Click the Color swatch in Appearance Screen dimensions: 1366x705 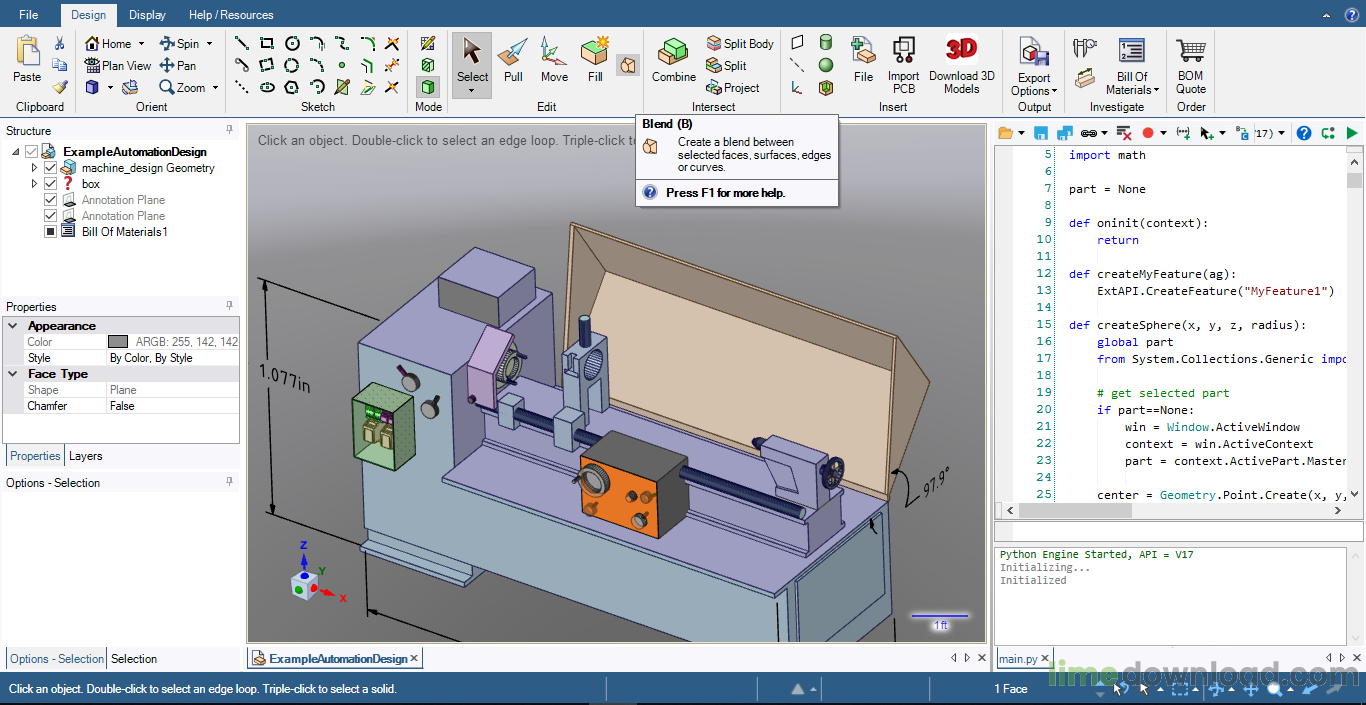[x=118, y=342]
